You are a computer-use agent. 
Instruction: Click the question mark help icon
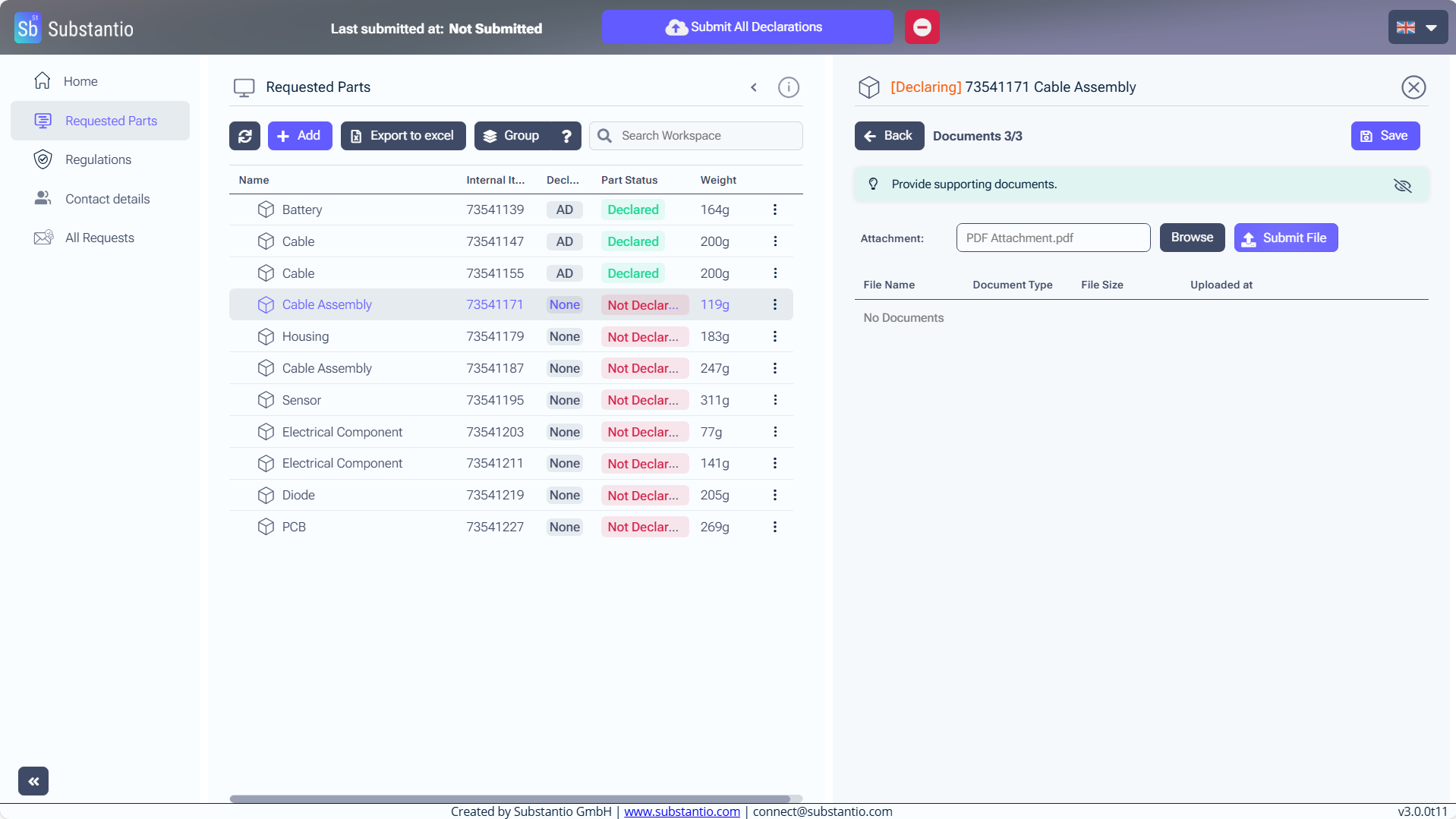coord(566,136)
